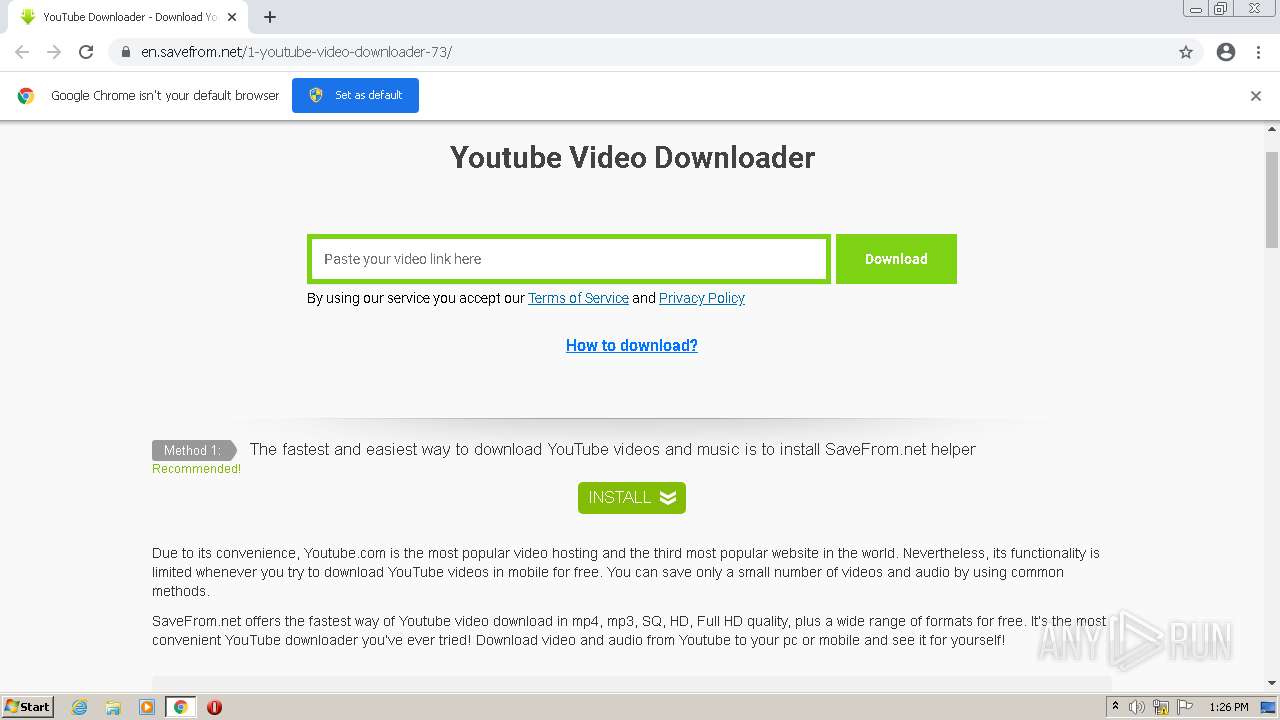Select the Chrome taskbar icon

[181, 707]
